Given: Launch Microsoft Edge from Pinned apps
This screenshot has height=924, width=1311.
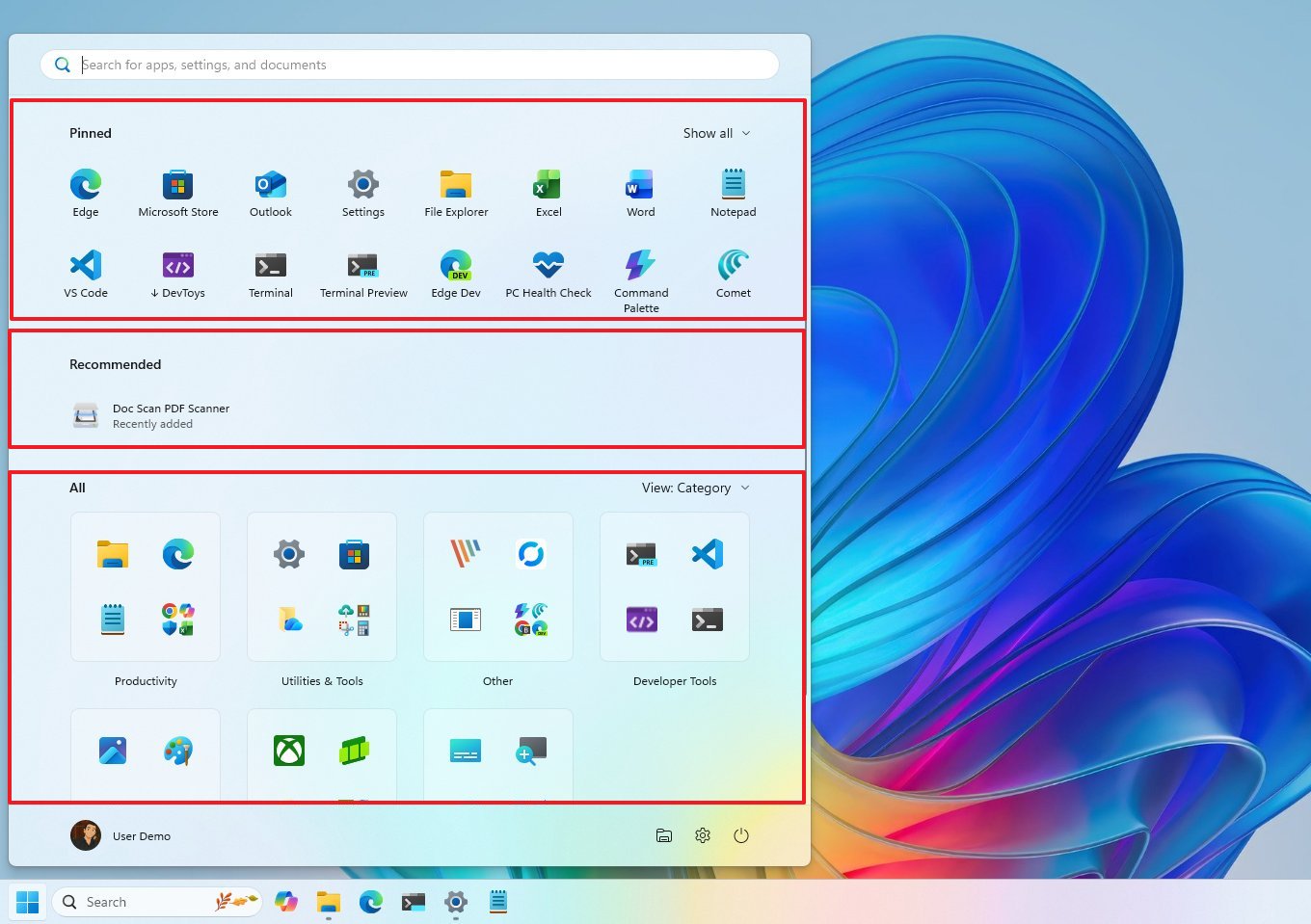Looking at the screenshot, I should pos(85,191).
